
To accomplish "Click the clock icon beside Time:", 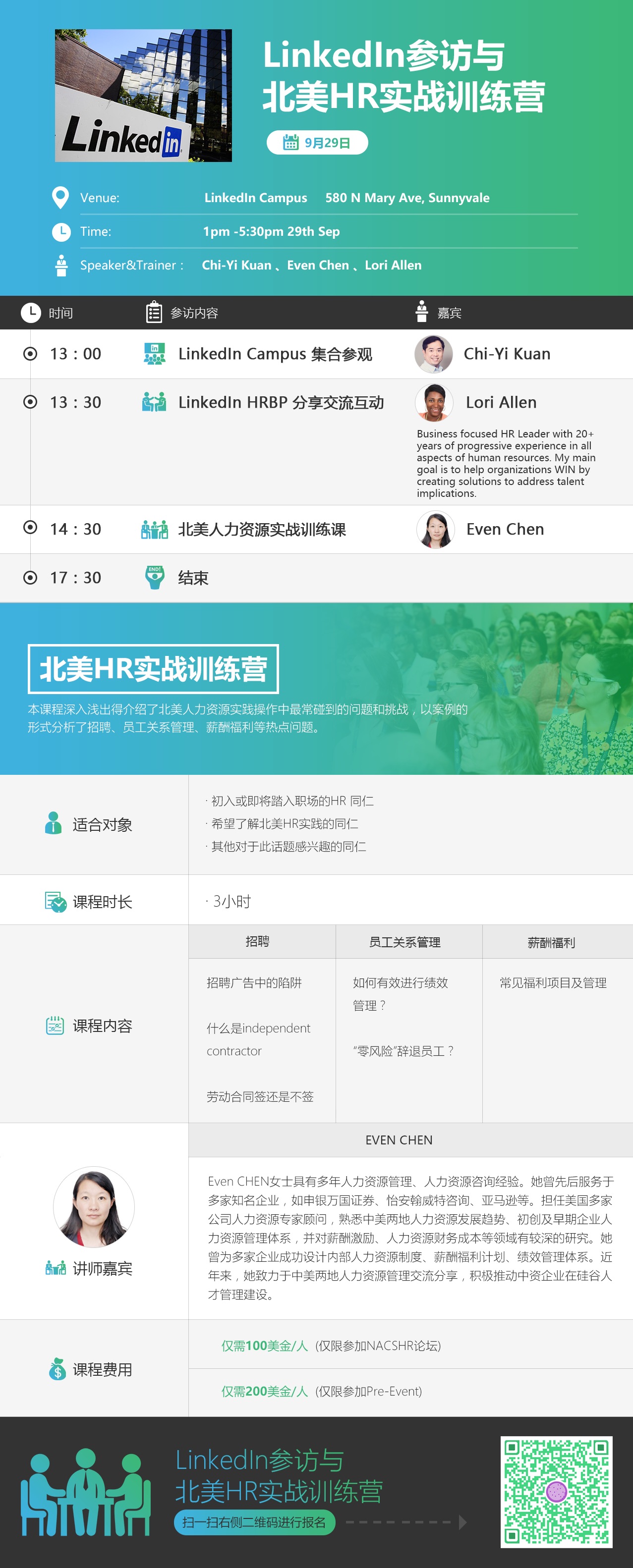I will point(61,232).
